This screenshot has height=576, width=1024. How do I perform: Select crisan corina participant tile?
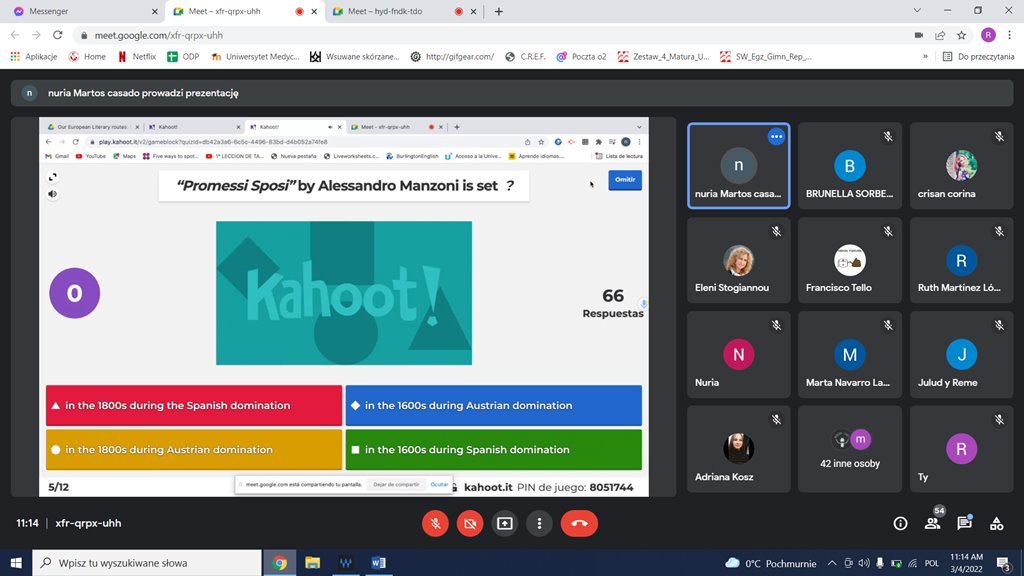click(961, 166)
